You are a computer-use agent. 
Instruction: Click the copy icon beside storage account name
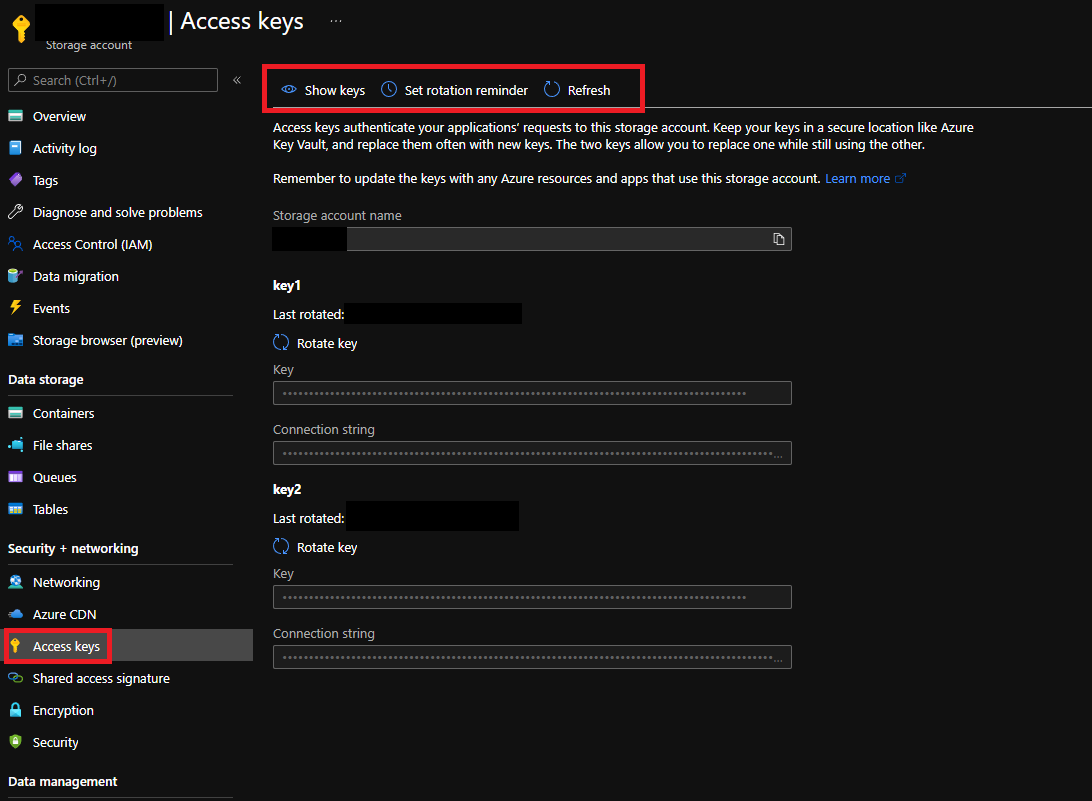point(779,238)
